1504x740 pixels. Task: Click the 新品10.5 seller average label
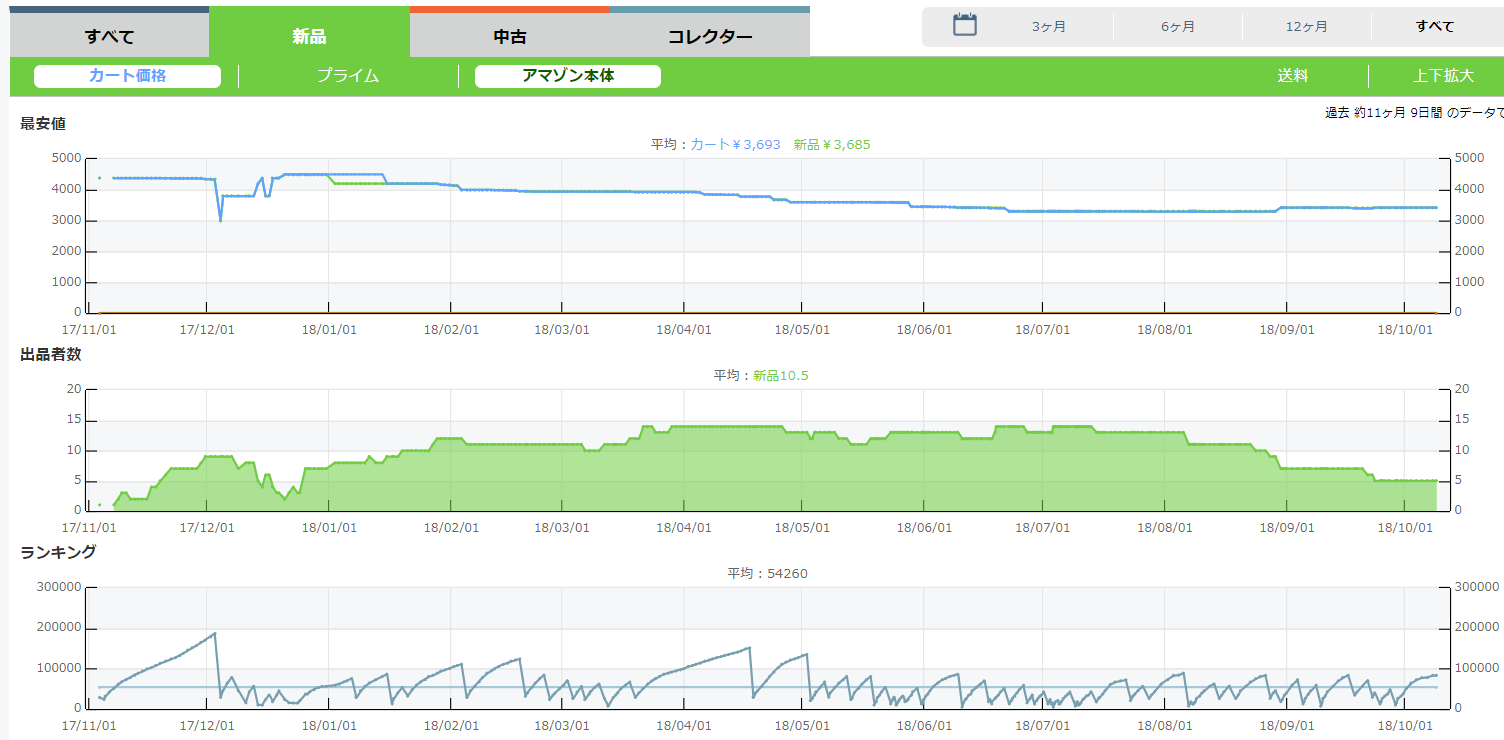click(x=780, y=376)
